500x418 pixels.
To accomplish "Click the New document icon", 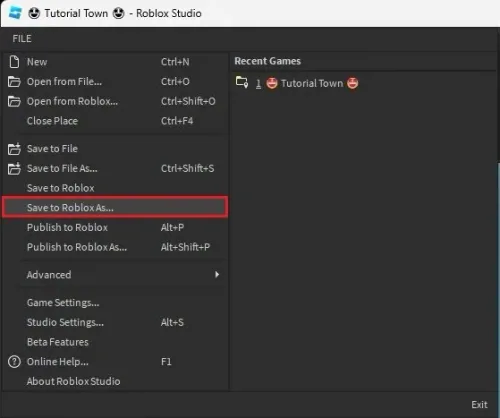I will [x=14, y=62].
